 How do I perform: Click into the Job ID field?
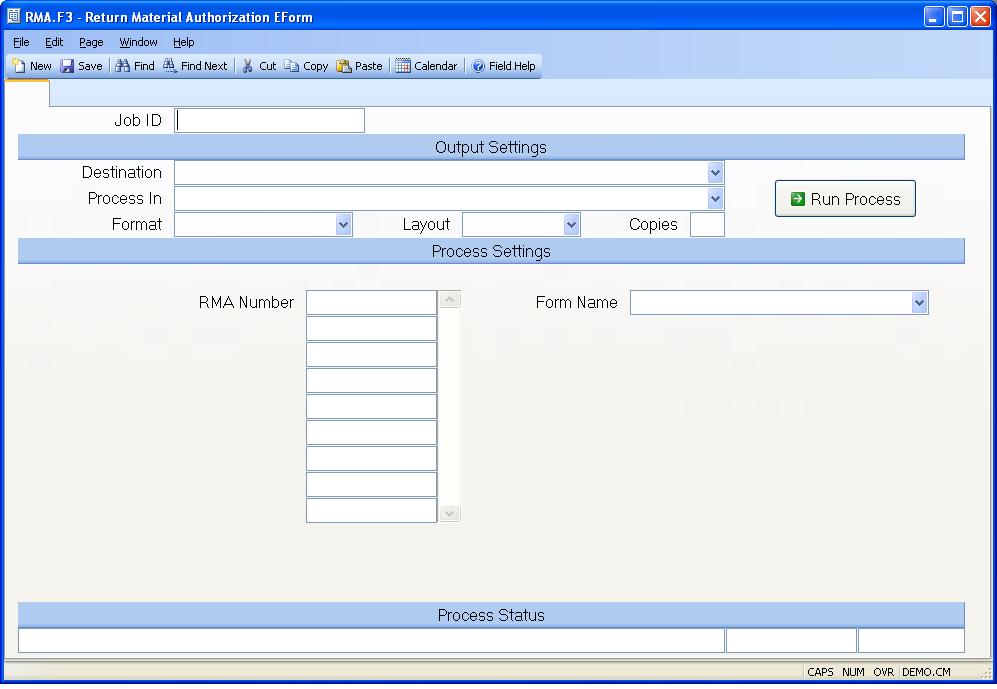pos(270,121)
